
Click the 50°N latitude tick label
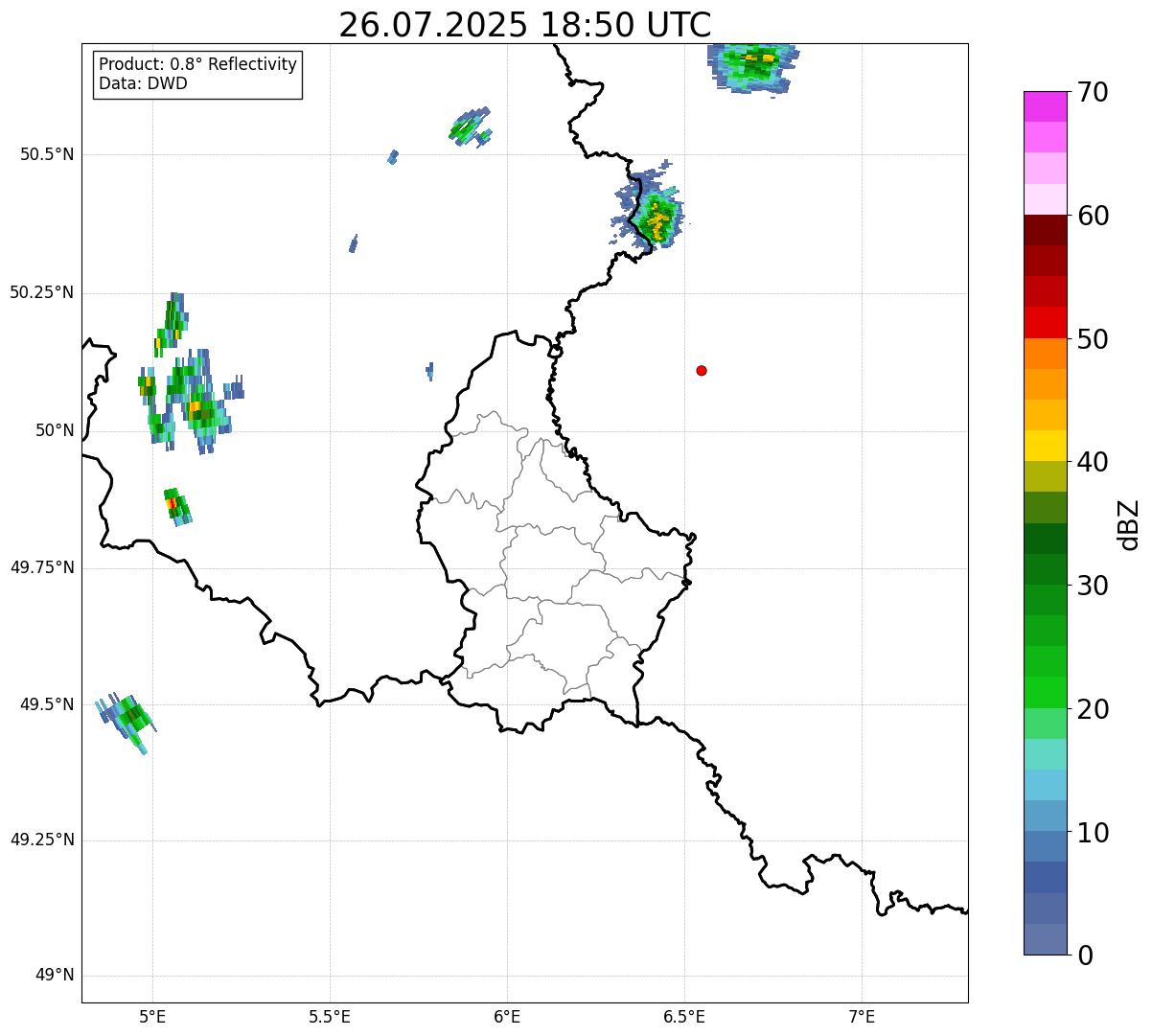(55, 430)
